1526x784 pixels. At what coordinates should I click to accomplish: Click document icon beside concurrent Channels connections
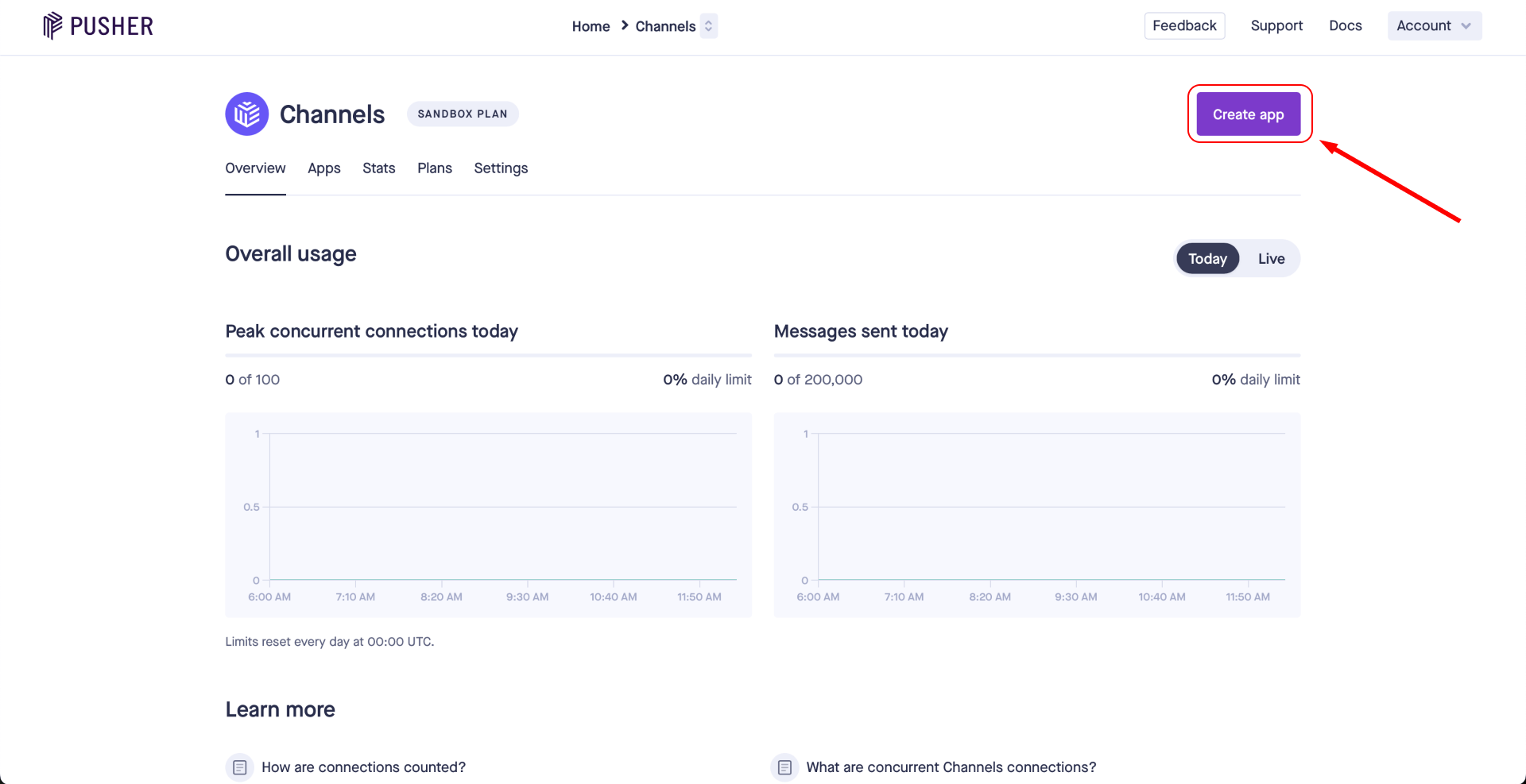[784, 767]
